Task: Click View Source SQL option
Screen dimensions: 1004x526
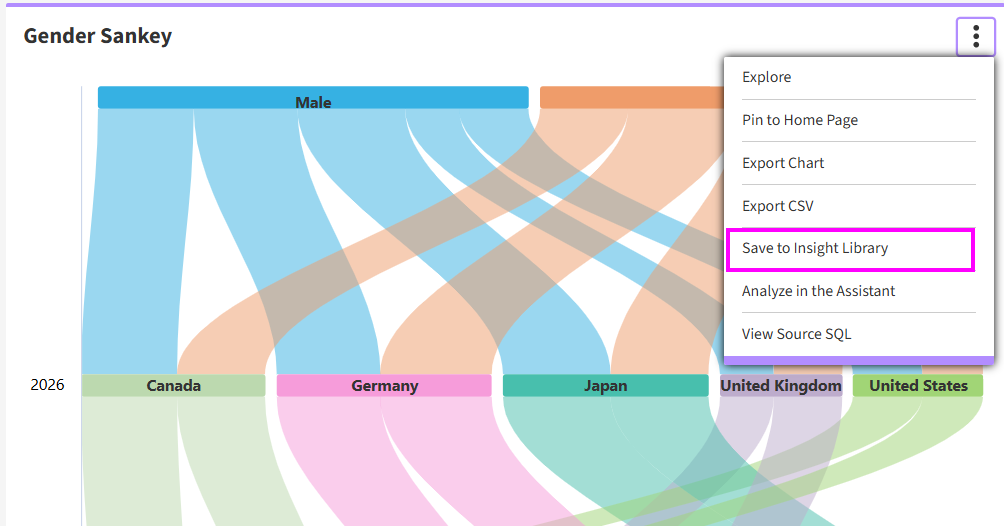Action: point(796,334)
